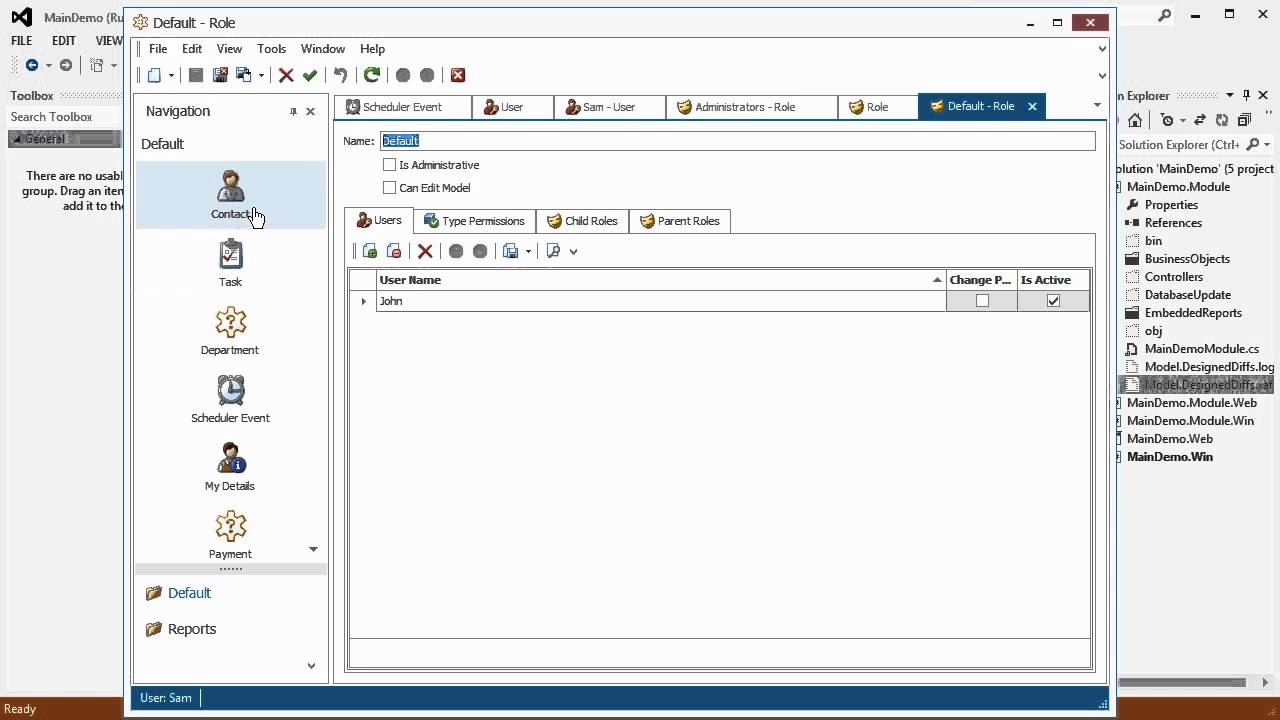Image resolution: width=1280 pixels, height=720 pixels.
Task: Click Solution Explorer home icon
Action: pos(1134,120)
